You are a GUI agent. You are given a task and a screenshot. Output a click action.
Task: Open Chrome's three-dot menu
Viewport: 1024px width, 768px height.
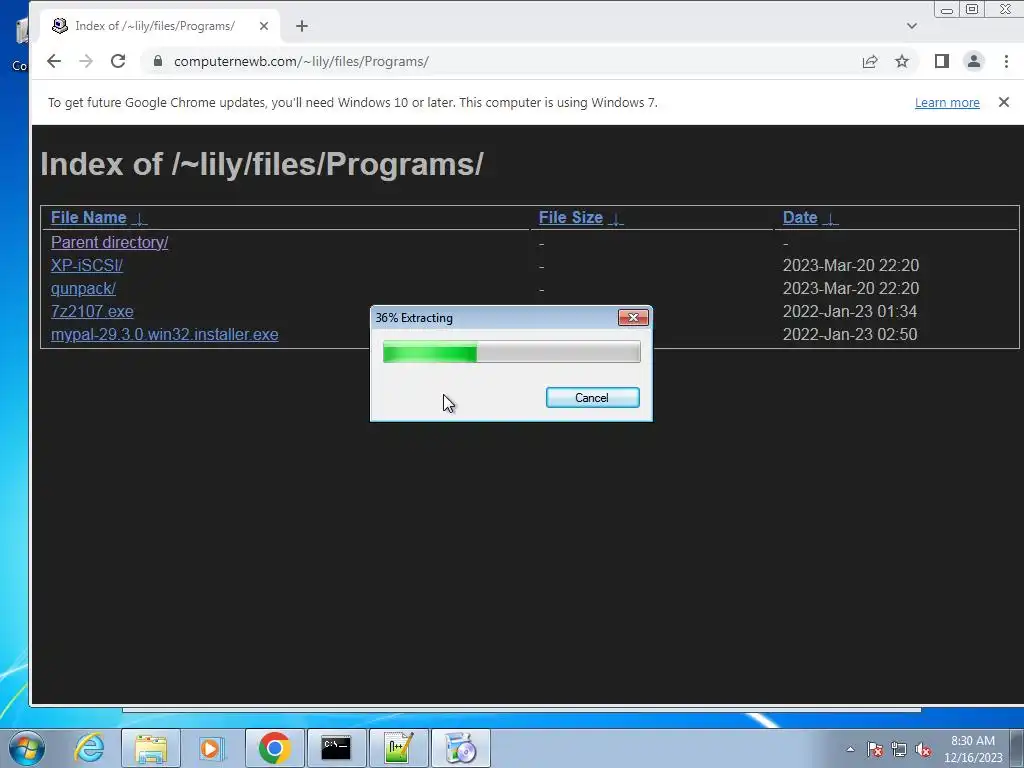point(1006,61)
